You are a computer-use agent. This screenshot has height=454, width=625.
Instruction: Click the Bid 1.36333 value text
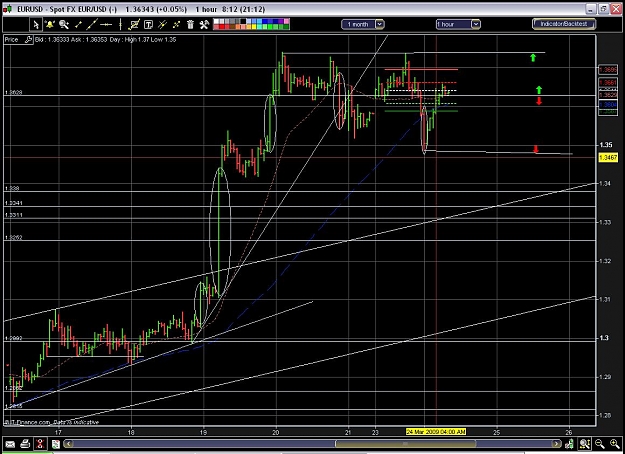pyautogui.click(x=52, y=39)
